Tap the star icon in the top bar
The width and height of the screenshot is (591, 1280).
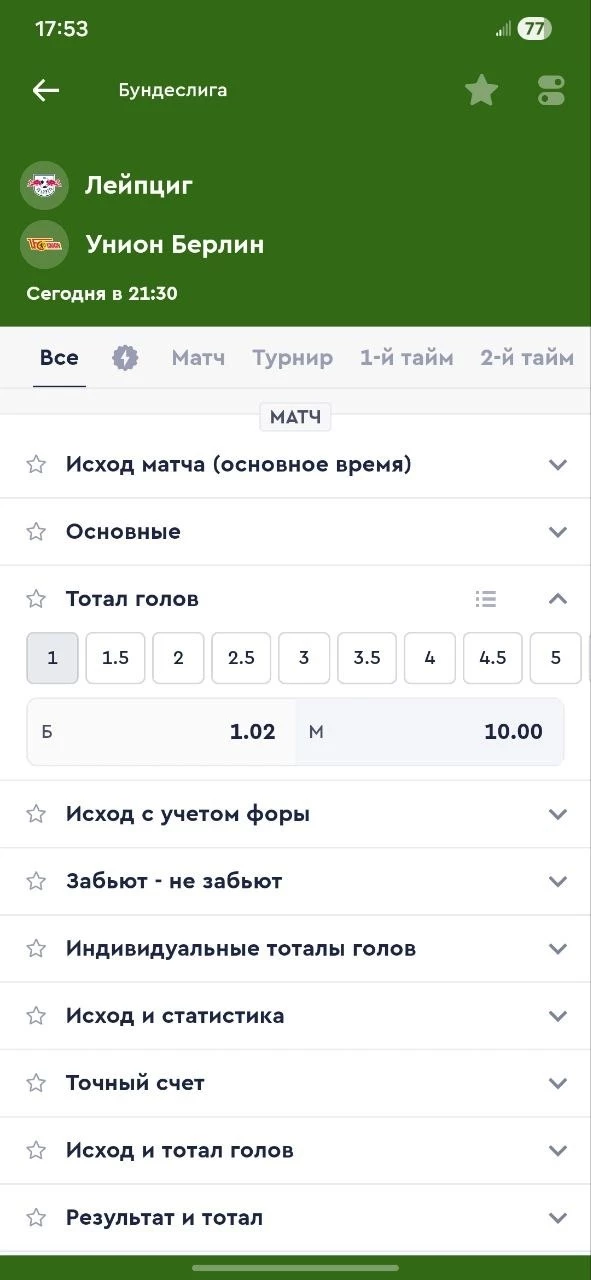pyautogui.click(x=481, y=90)
